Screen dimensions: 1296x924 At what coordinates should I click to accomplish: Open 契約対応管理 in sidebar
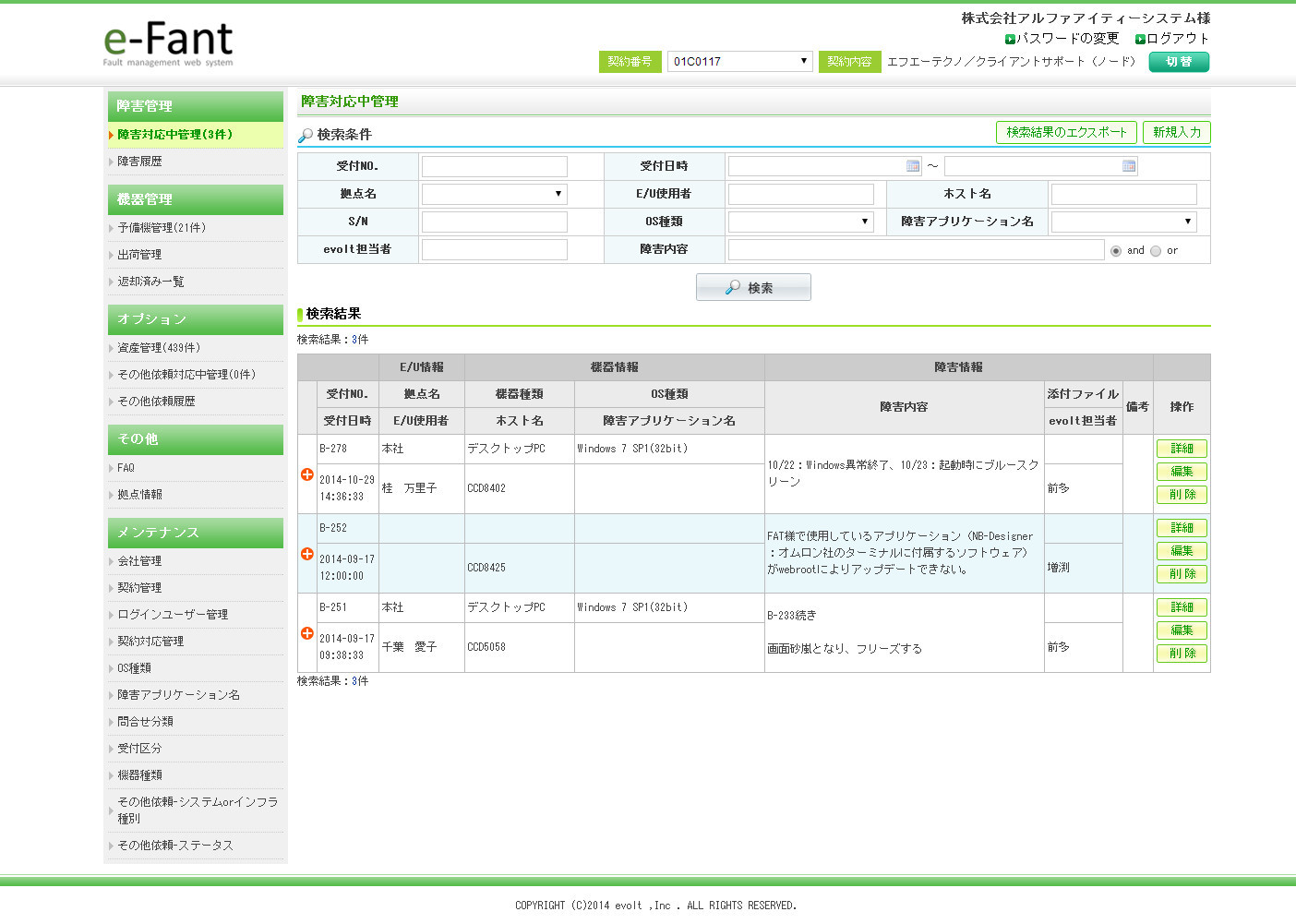point(150,642)
